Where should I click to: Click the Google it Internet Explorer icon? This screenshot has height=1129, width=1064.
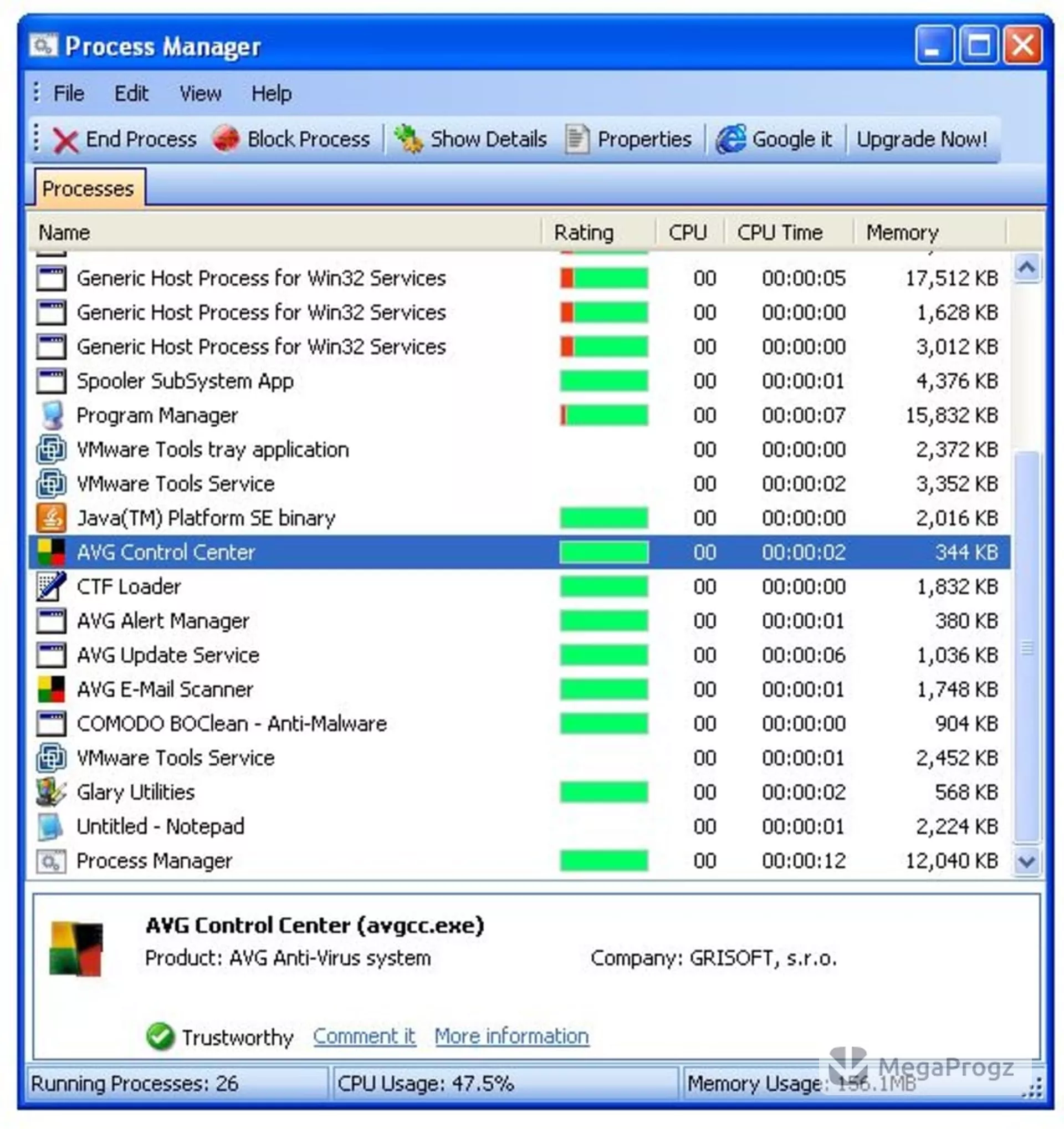point(731,139)
